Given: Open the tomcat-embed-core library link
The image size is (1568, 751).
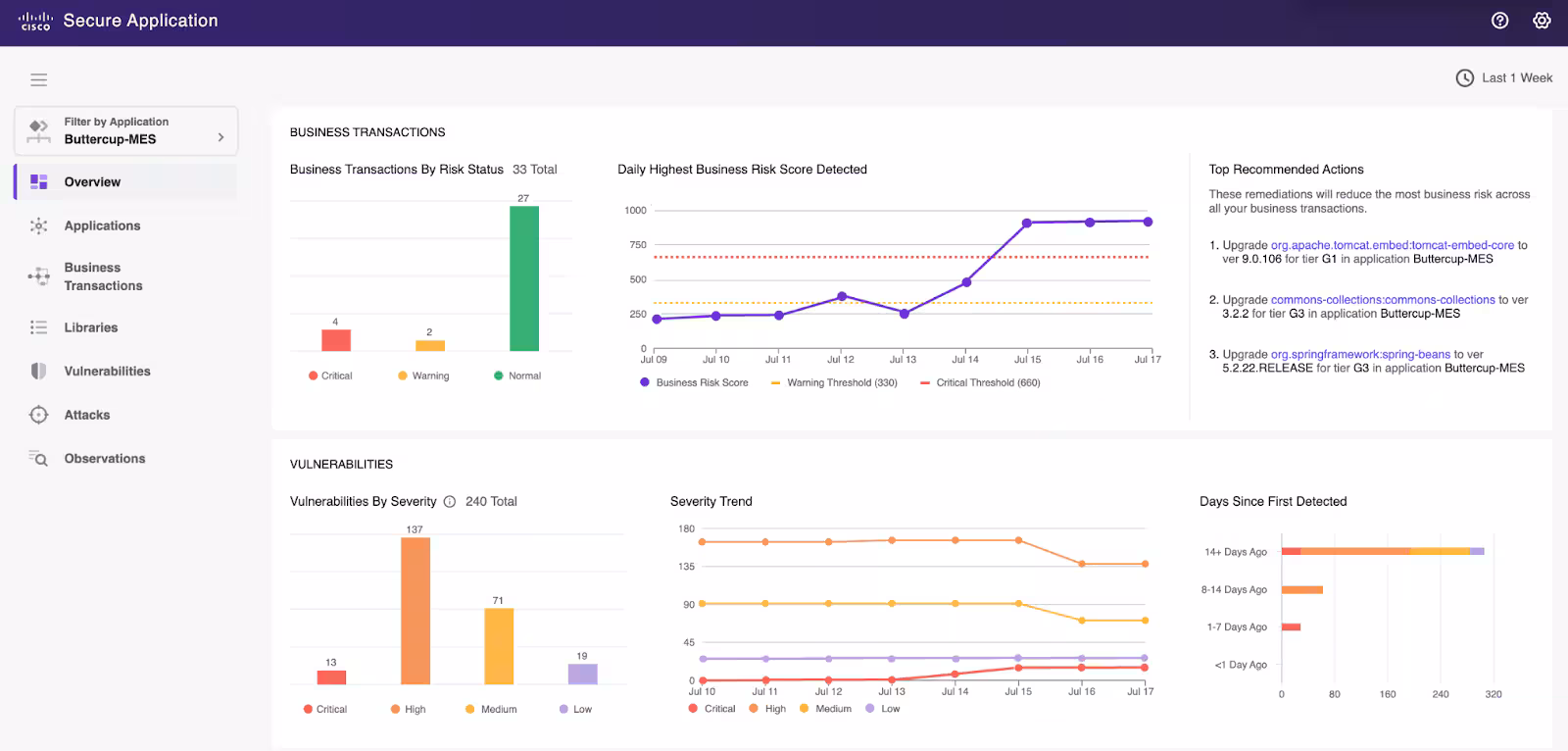Looking at the screenshot, I should pos(1392,245).
